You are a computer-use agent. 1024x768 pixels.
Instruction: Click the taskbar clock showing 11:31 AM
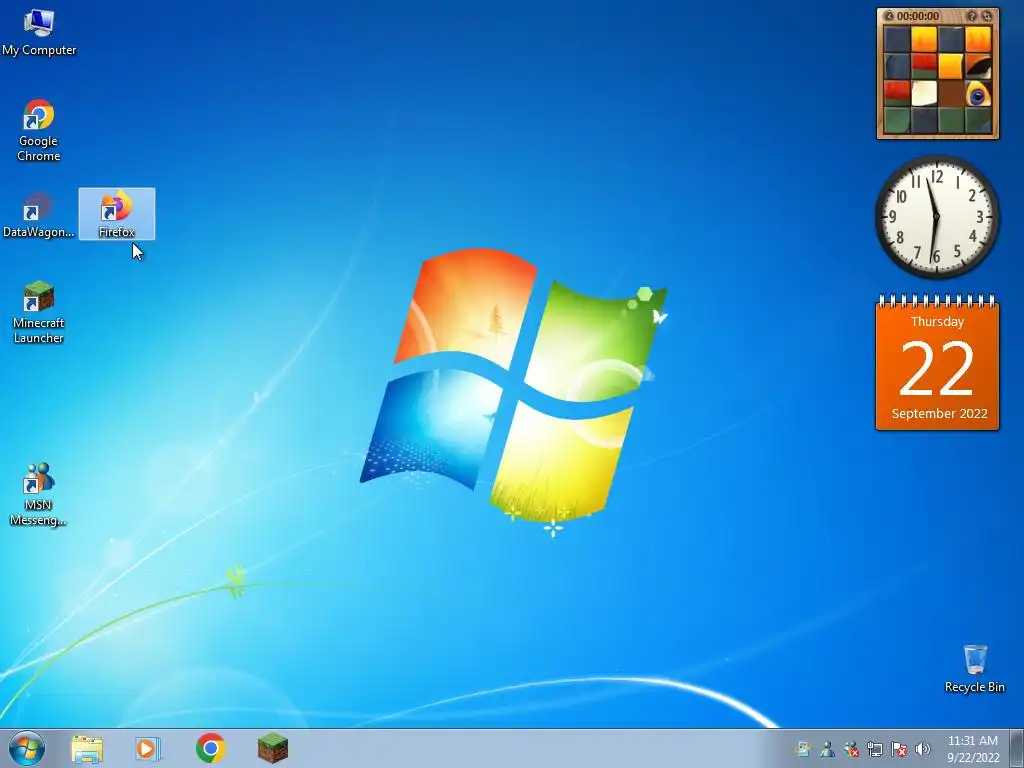pos(973,749)
